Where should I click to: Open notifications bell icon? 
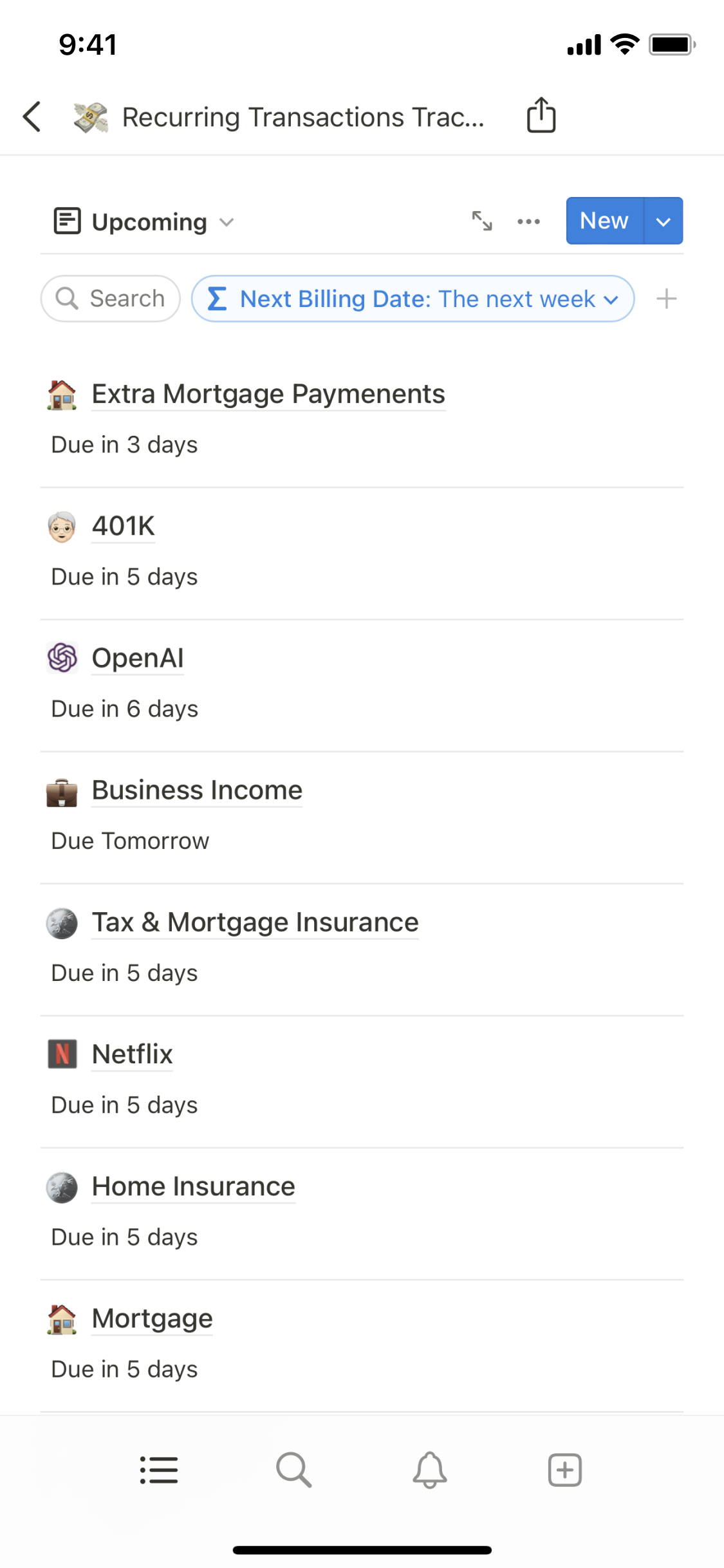coord(429,1470)
